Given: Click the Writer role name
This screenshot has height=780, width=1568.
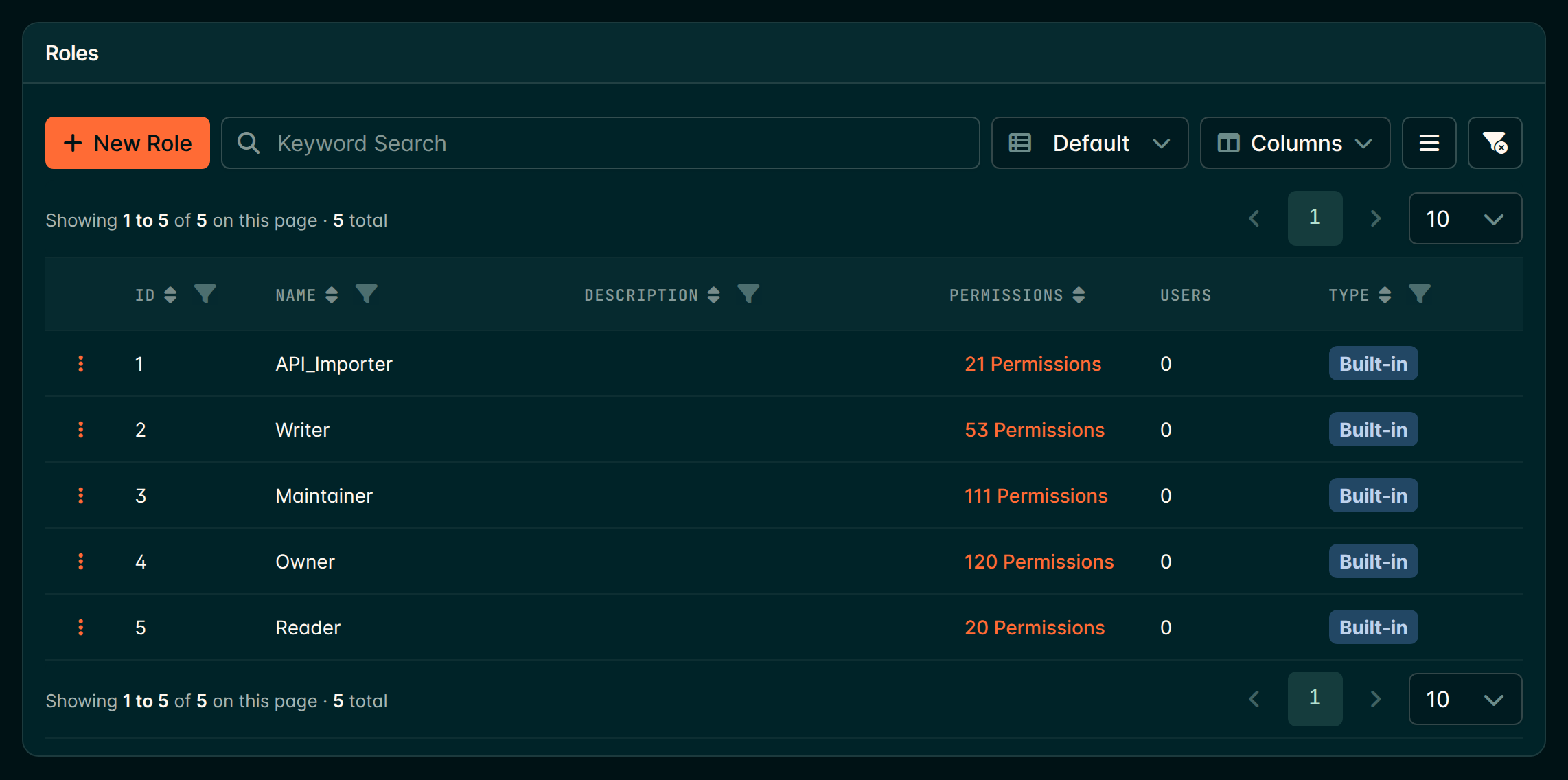Looking at the screenshot, I should (x=302, y=430).
